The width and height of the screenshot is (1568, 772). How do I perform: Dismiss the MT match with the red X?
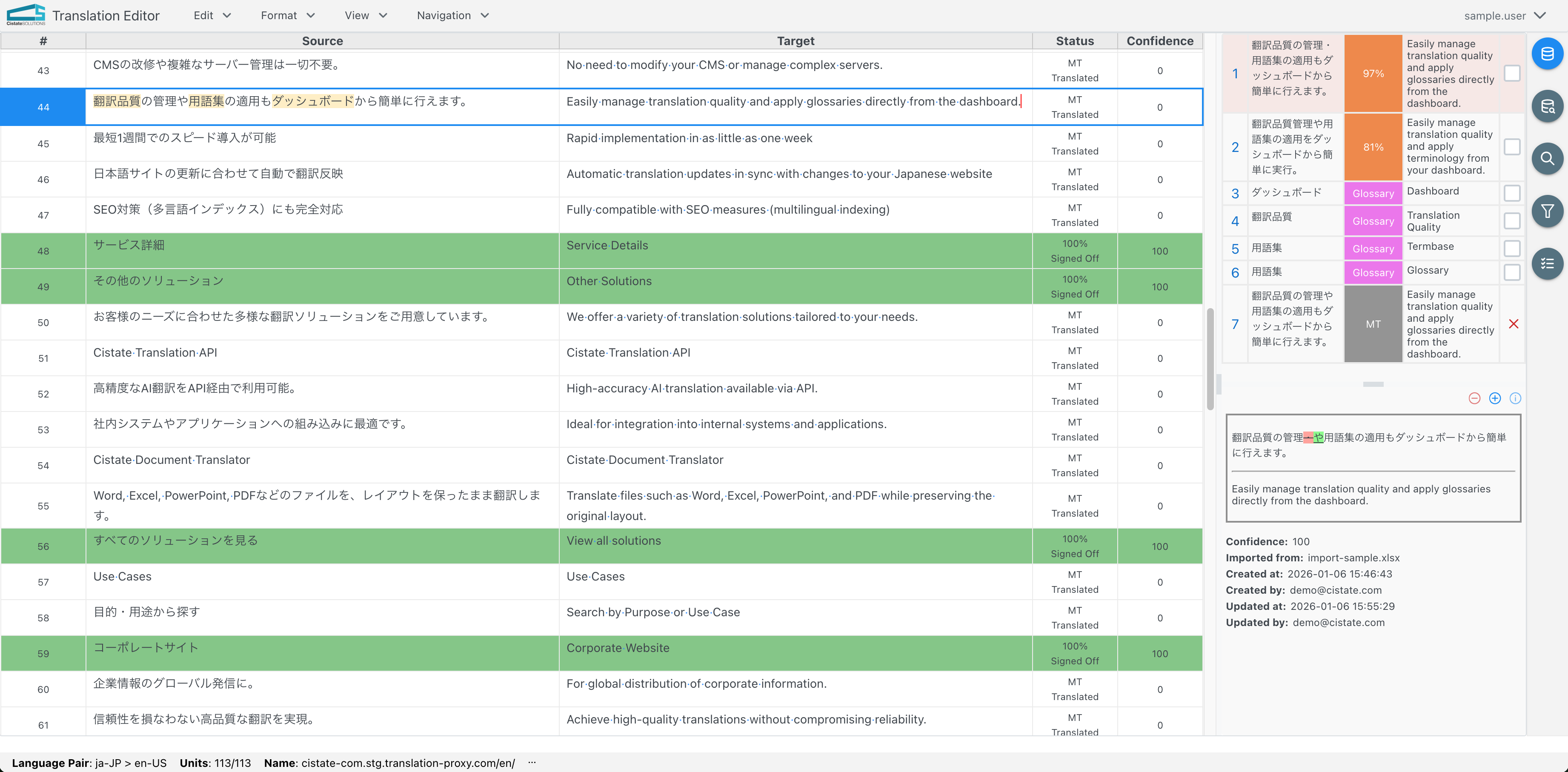(1514, 324)
